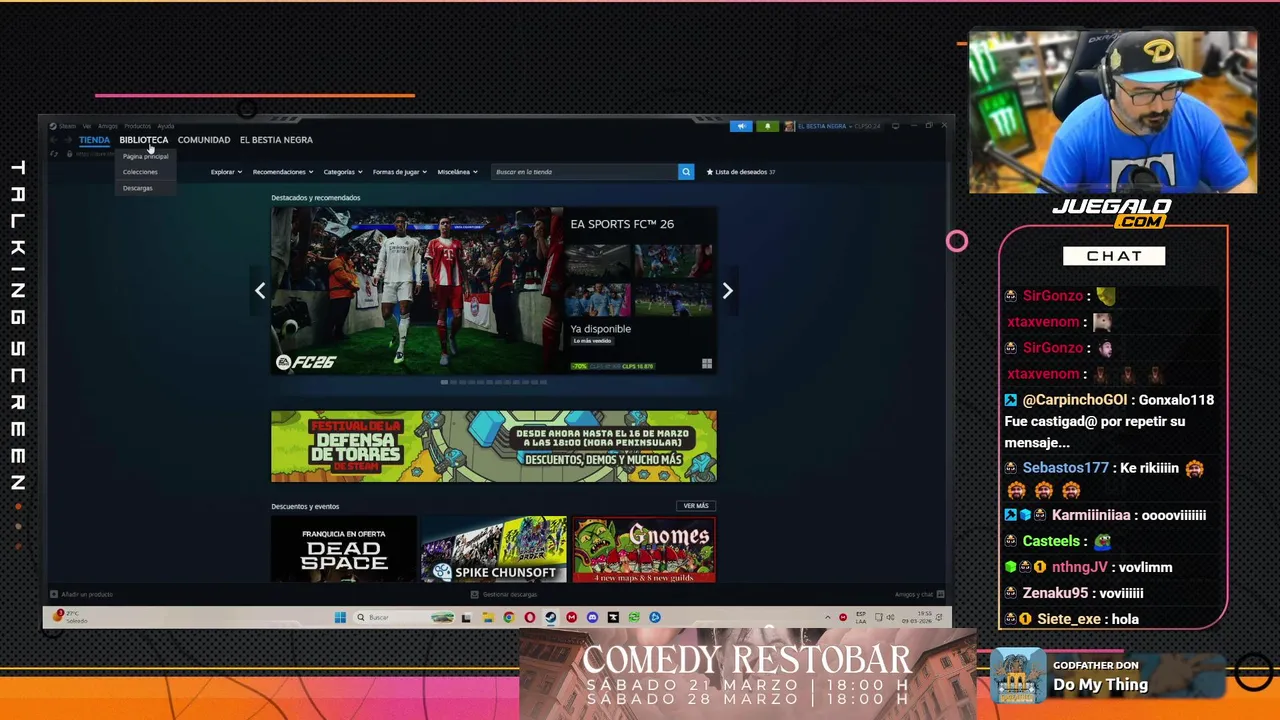1280x720 pixels.
Task: Open the BIBLIOTECA tab
Action: [x=143, y=140]
